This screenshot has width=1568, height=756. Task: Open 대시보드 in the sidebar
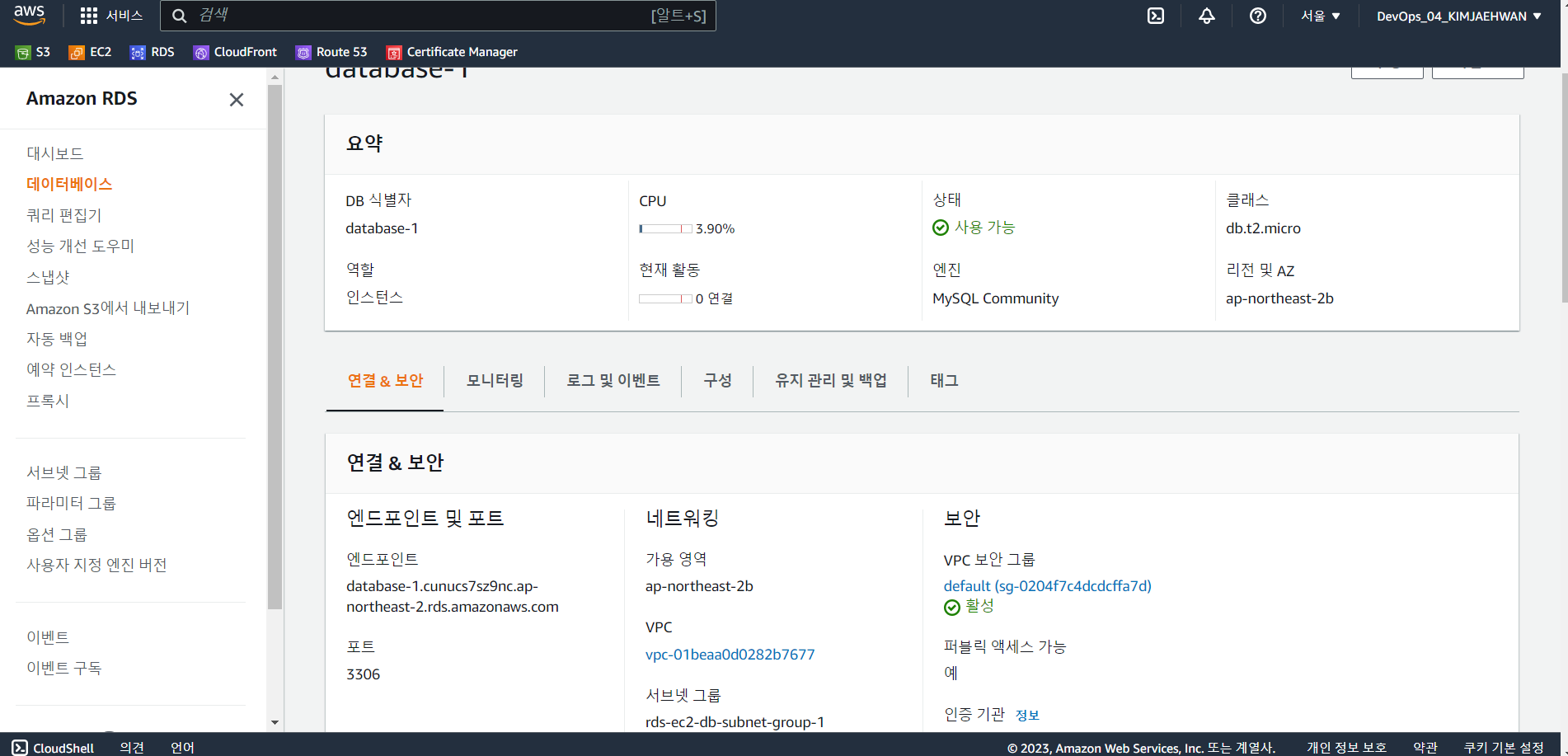point(55,153)
